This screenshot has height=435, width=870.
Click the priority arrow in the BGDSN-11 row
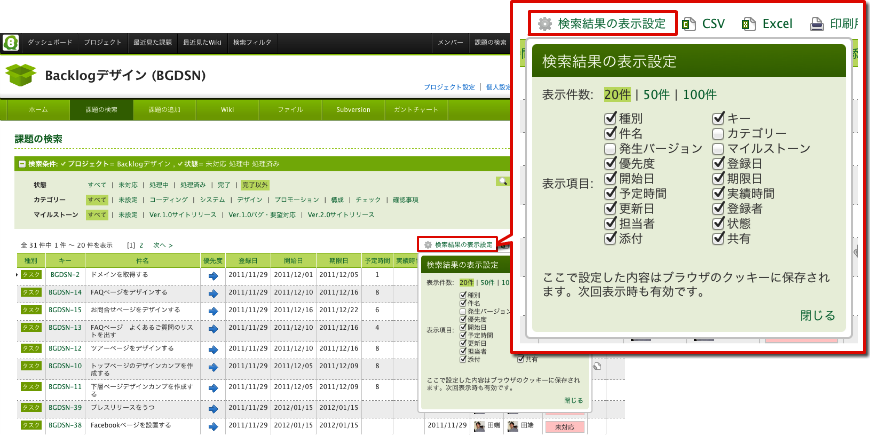pyautogui.click(x=213, y=388)
